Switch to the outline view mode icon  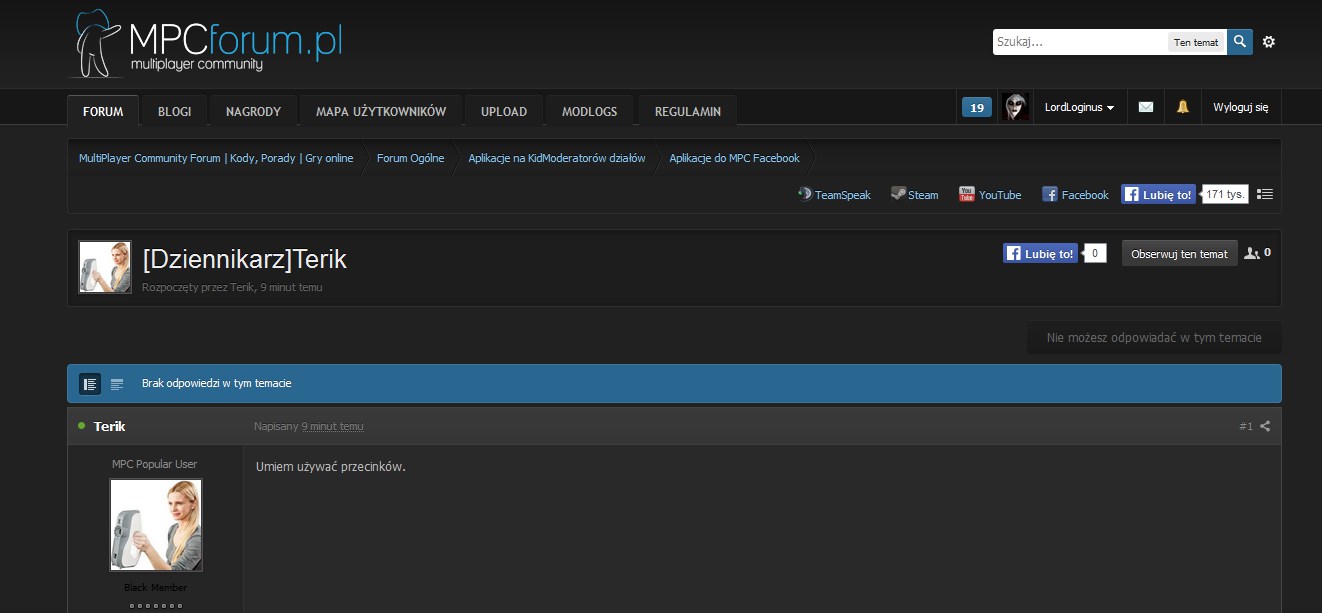pos(117,384)
